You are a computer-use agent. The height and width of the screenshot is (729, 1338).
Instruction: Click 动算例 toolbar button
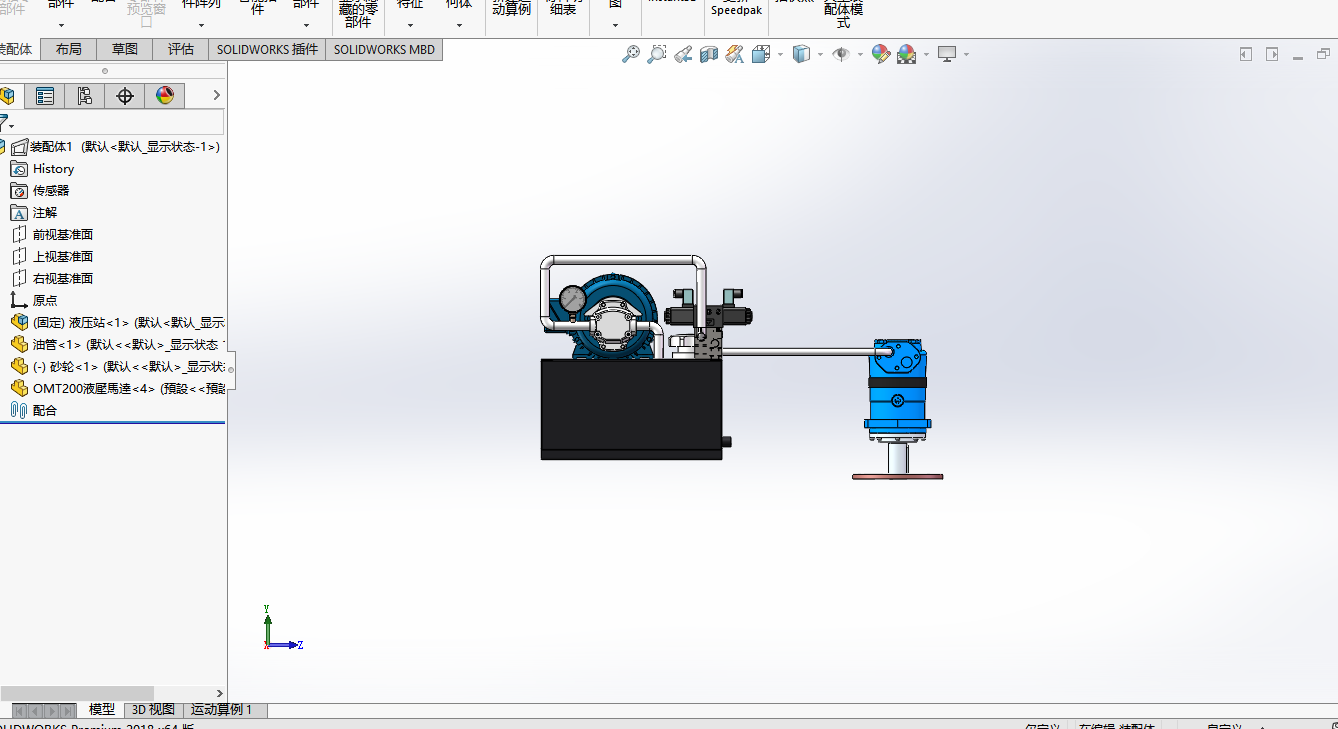pyautogui.click(x=512, y=10)
